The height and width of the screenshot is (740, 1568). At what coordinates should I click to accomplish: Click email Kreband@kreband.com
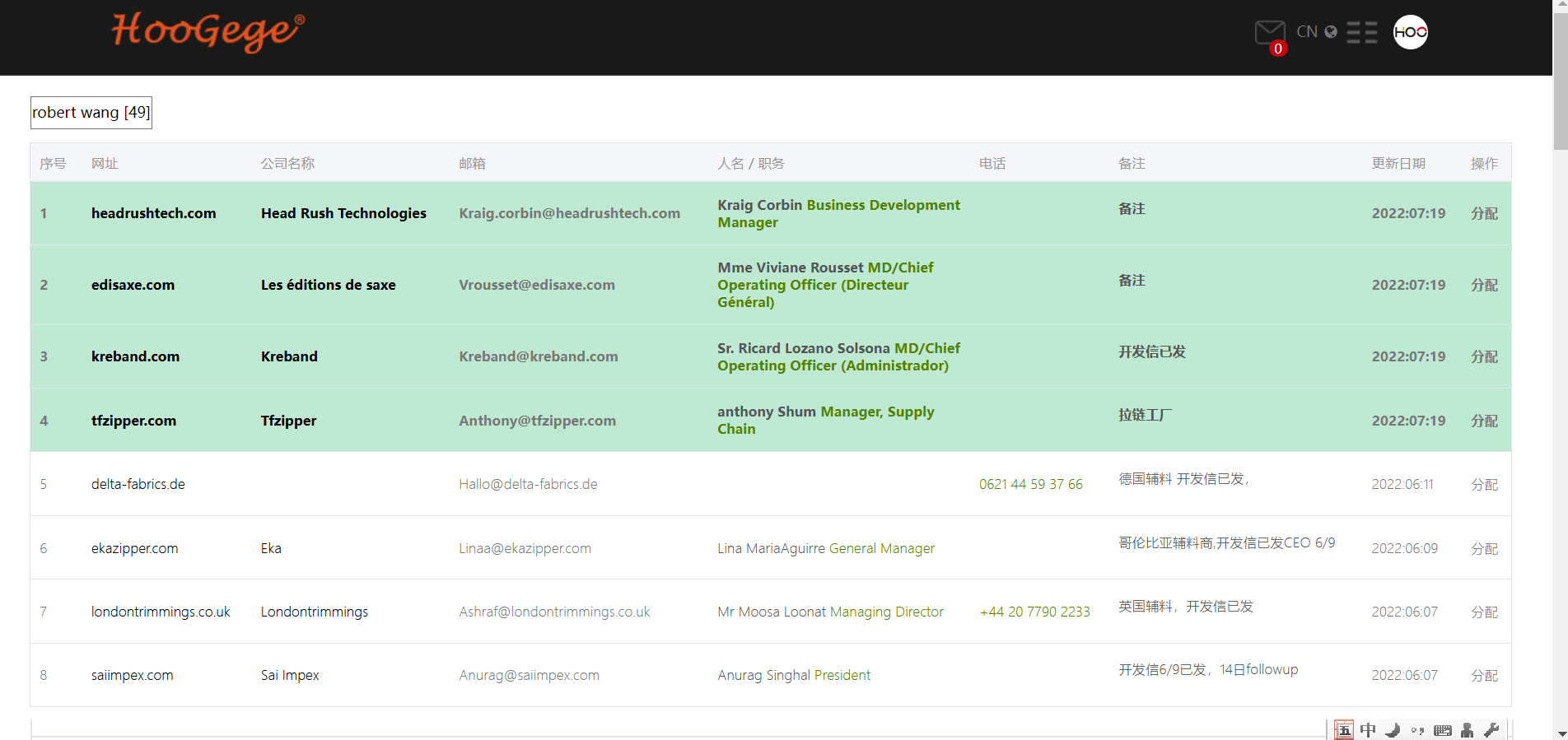(x=539, y=356)
